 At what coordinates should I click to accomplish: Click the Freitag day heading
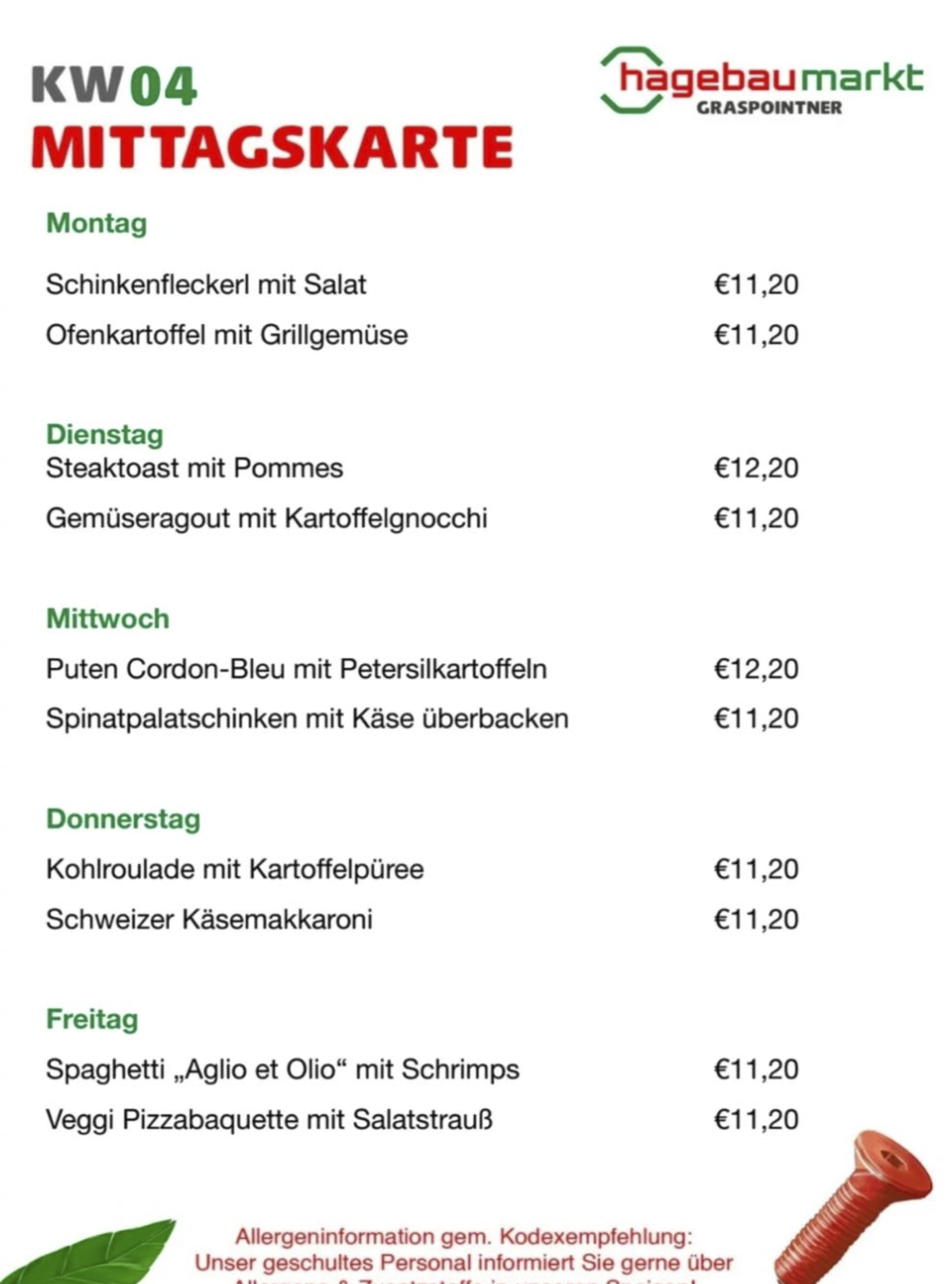point(92,1020)
